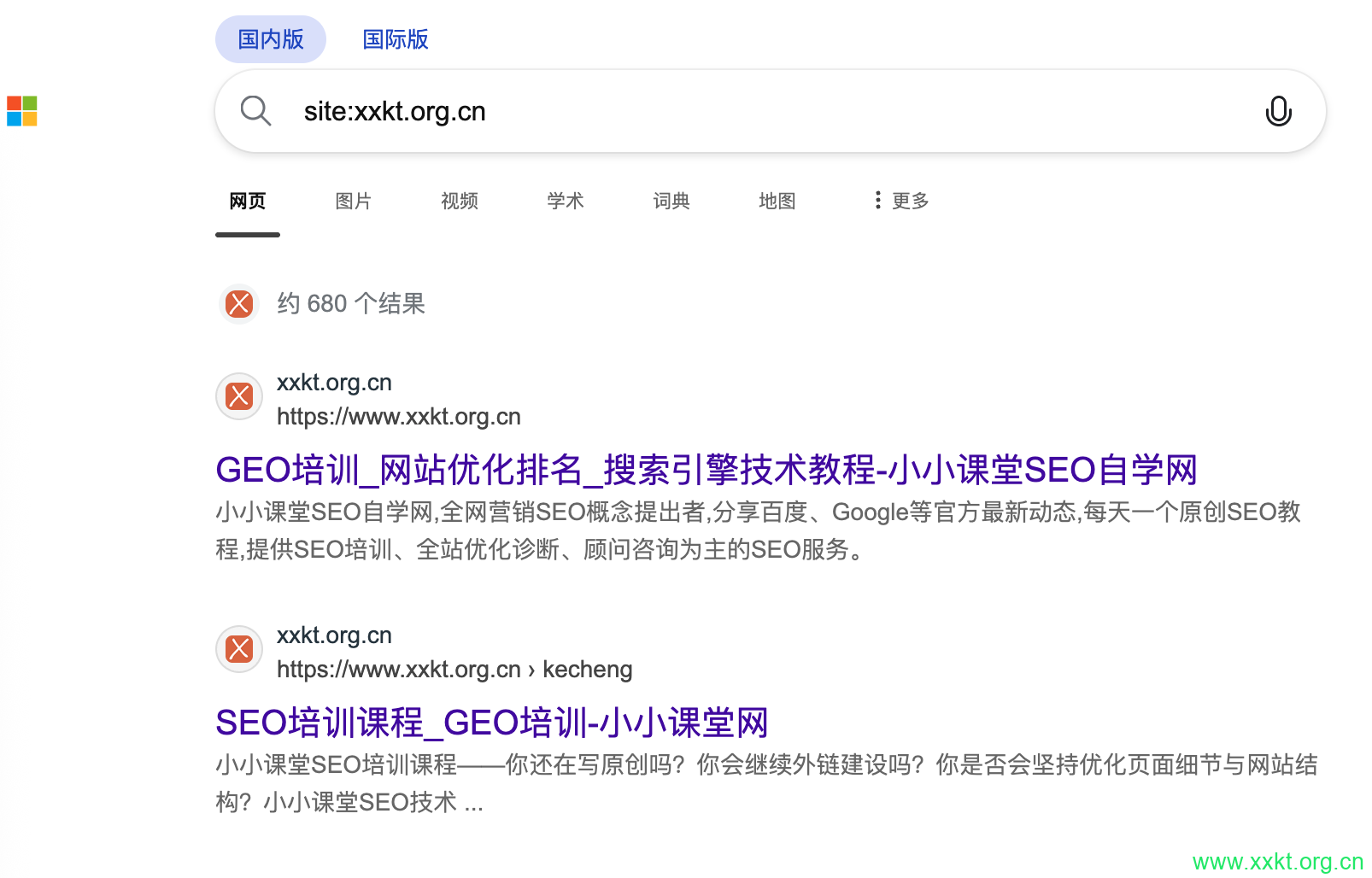
Task: Click the favicon of the kecheng result
Action: [x=239, y=649]
